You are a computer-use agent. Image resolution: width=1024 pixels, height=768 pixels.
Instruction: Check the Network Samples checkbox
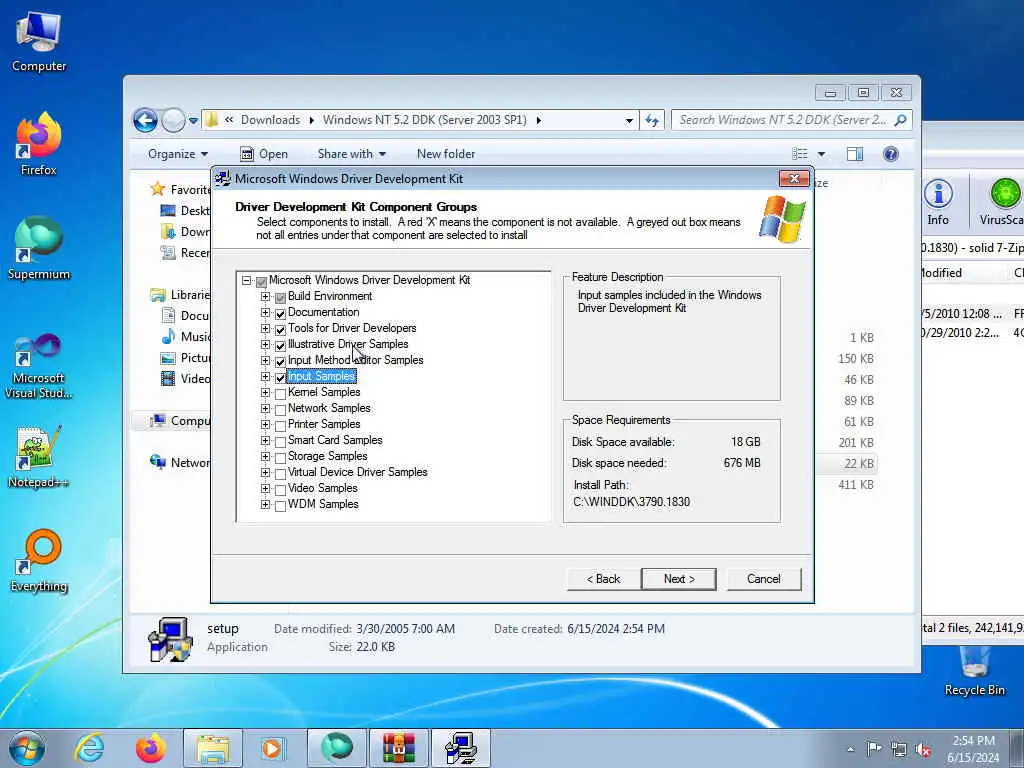pyautogui.click(x=280, y=409)
